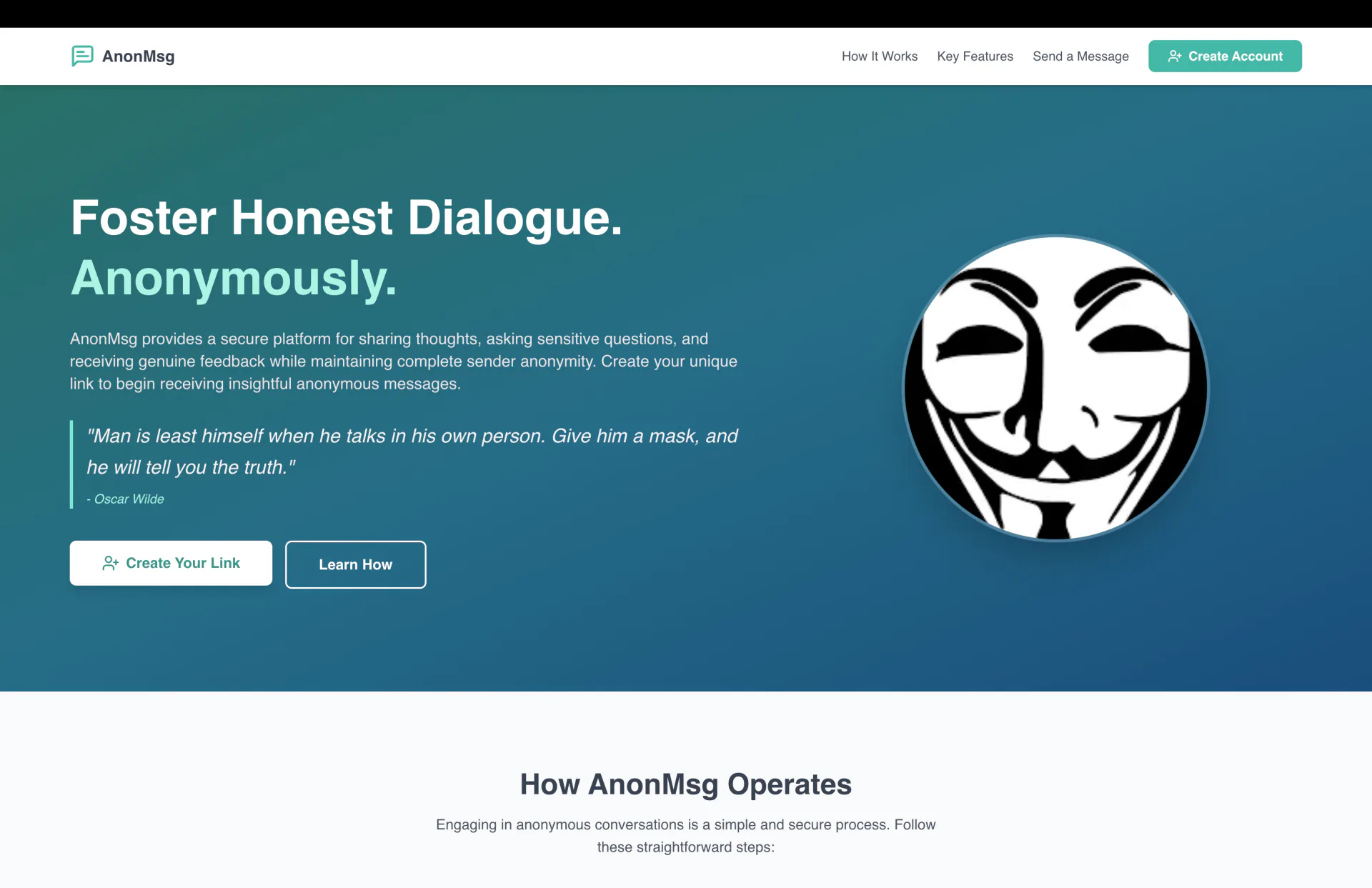1372x888 pixels.
Task: Click paragraph starting 'AnonMsg provides a secure platform'
Action: 404,361
